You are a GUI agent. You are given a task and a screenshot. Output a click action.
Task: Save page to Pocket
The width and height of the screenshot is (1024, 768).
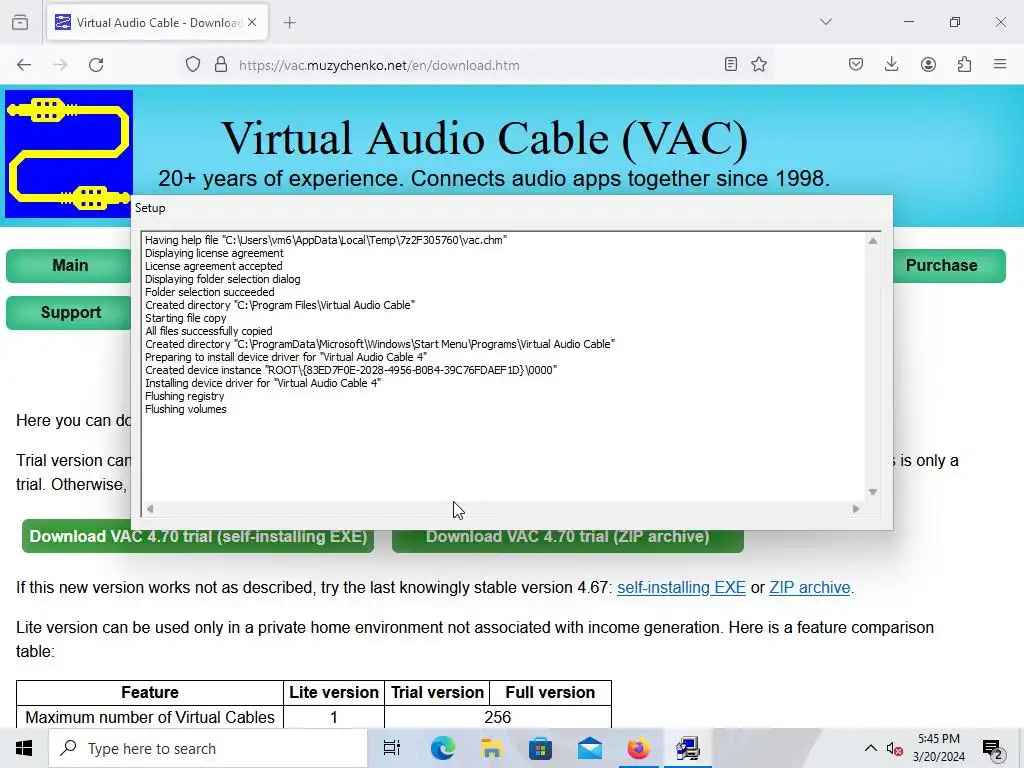pyautogui.click(x=856, y=64)
